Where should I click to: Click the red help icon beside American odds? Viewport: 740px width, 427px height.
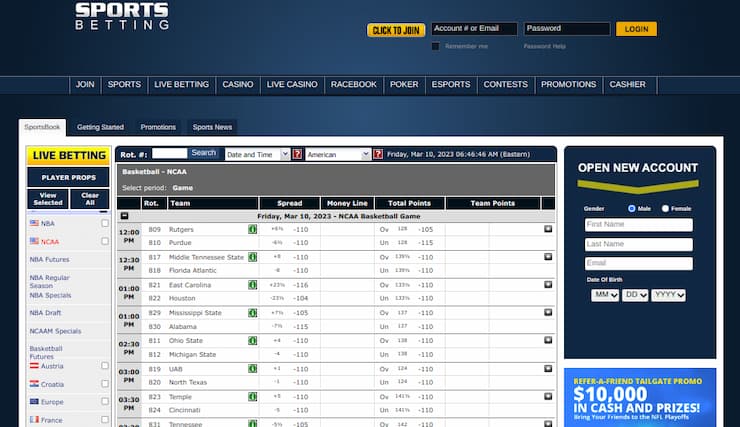[378, 154]
